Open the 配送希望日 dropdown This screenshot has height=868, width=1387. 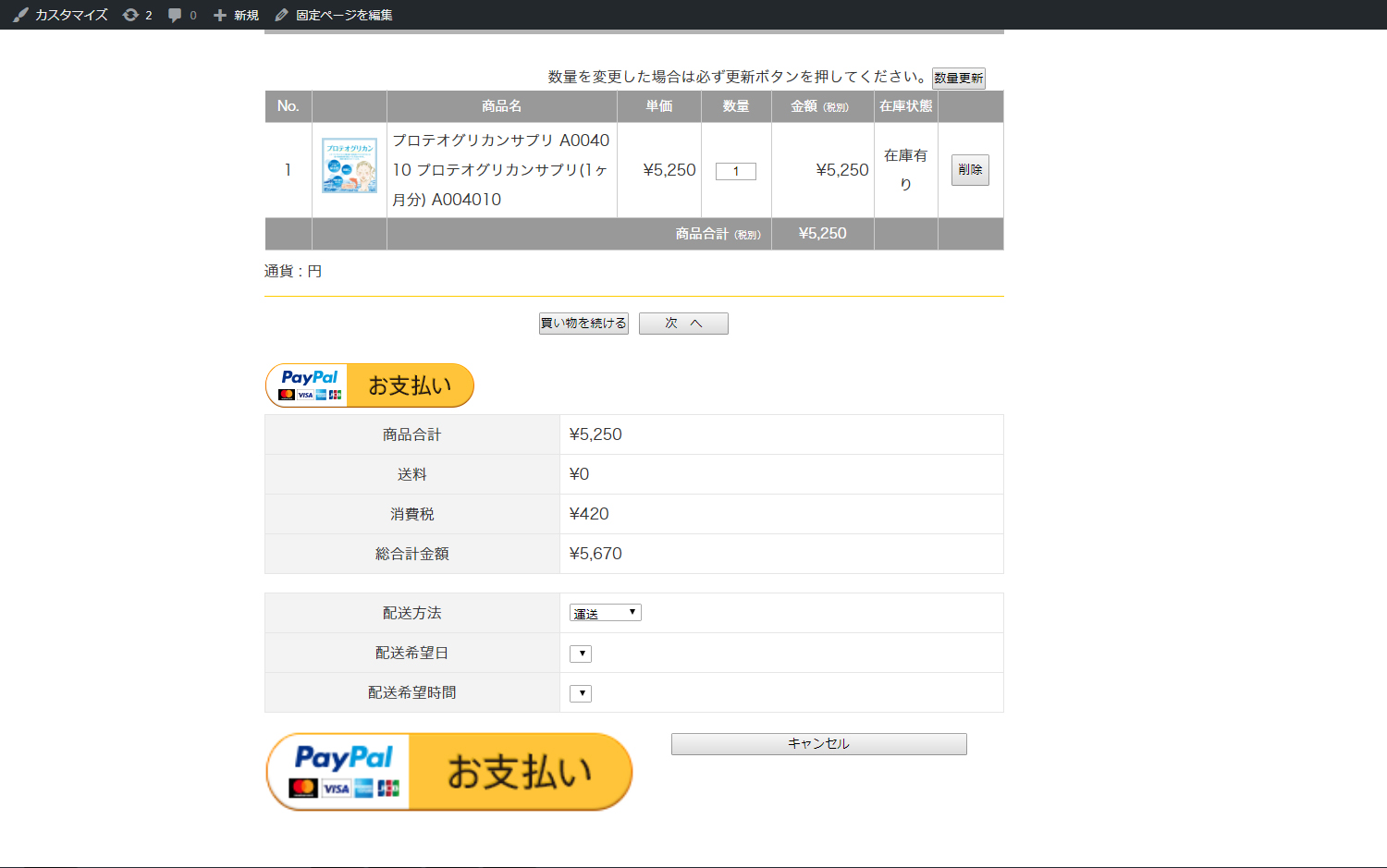(581, 654)
